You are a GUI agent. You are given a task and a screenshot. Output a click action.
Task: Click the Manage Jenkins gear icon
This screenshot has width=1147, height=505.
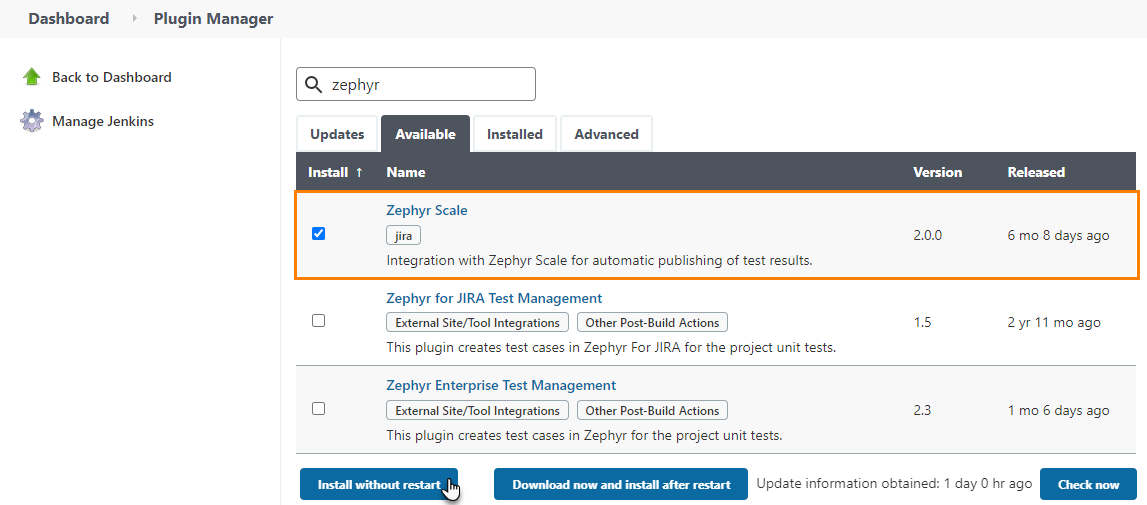pos(32,121)
